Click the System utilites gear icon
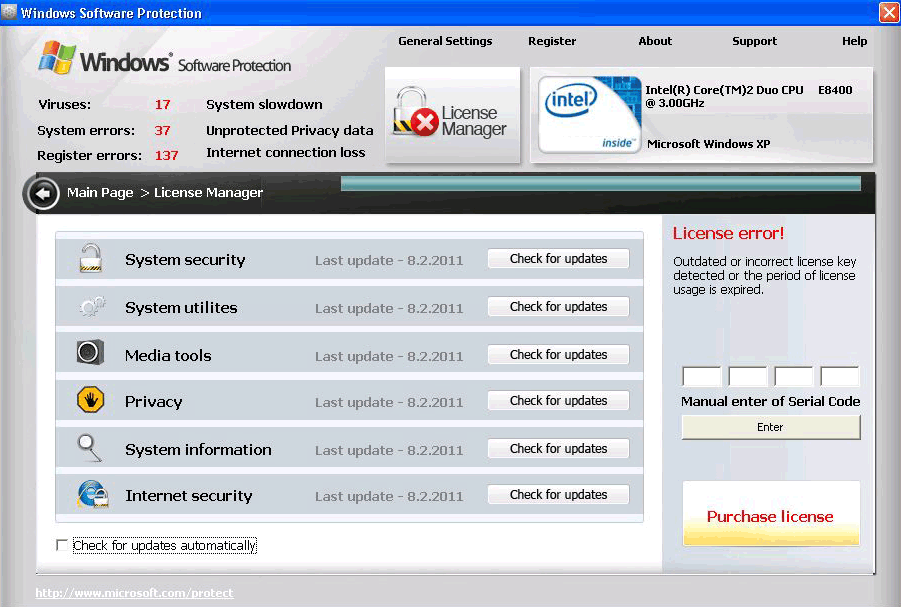 point(89,307)
